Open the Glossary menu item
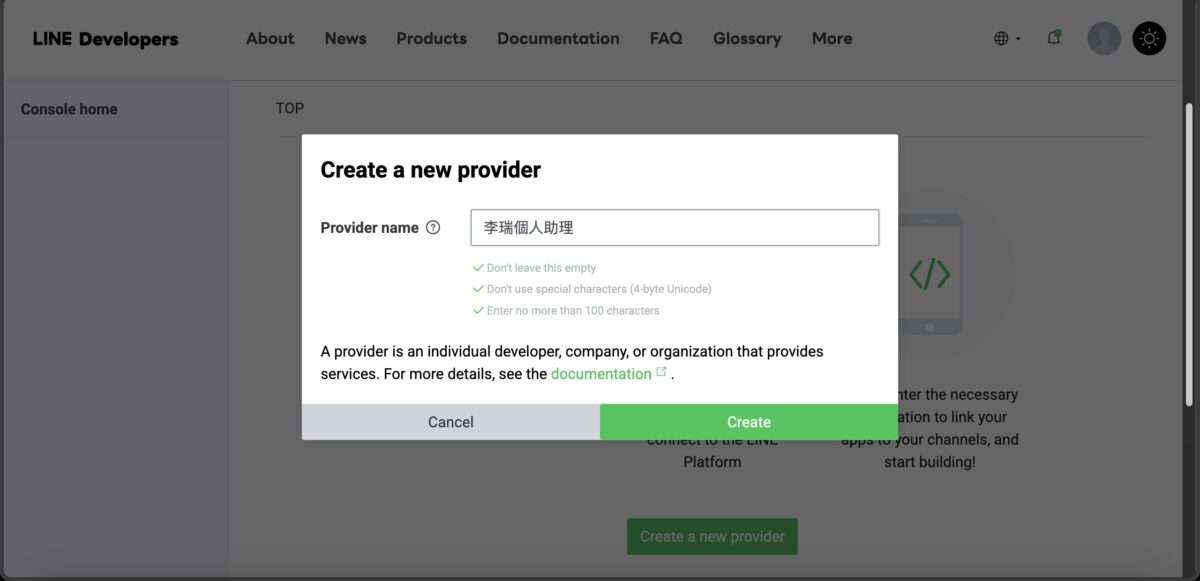 coord(747,38)
